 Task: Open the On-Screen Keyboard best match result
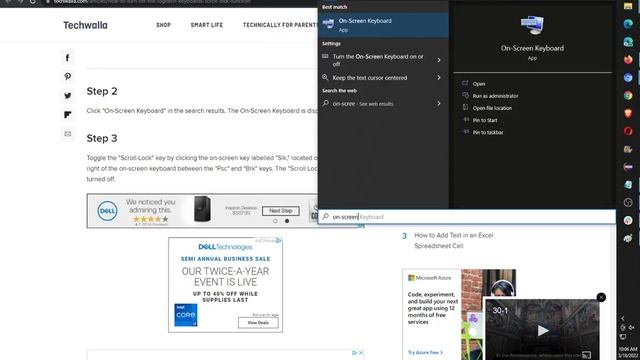point(383,25)
